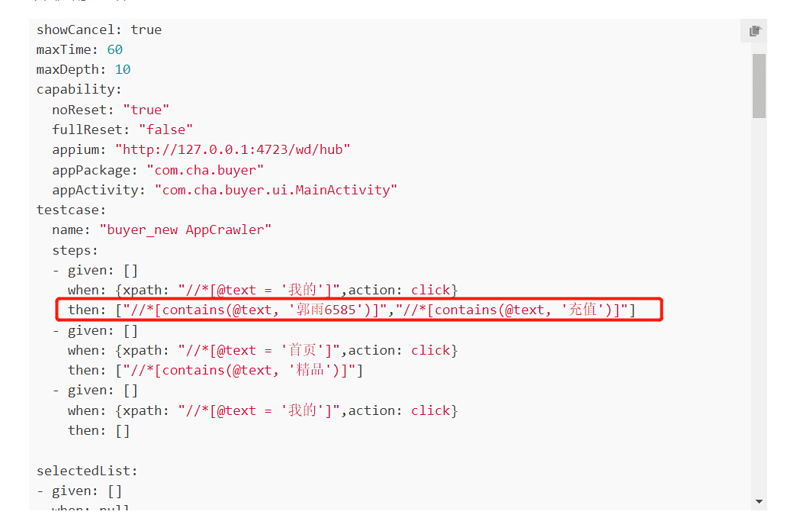Click the "buyer_new AppCrawler" name string

tap(185, 230)
